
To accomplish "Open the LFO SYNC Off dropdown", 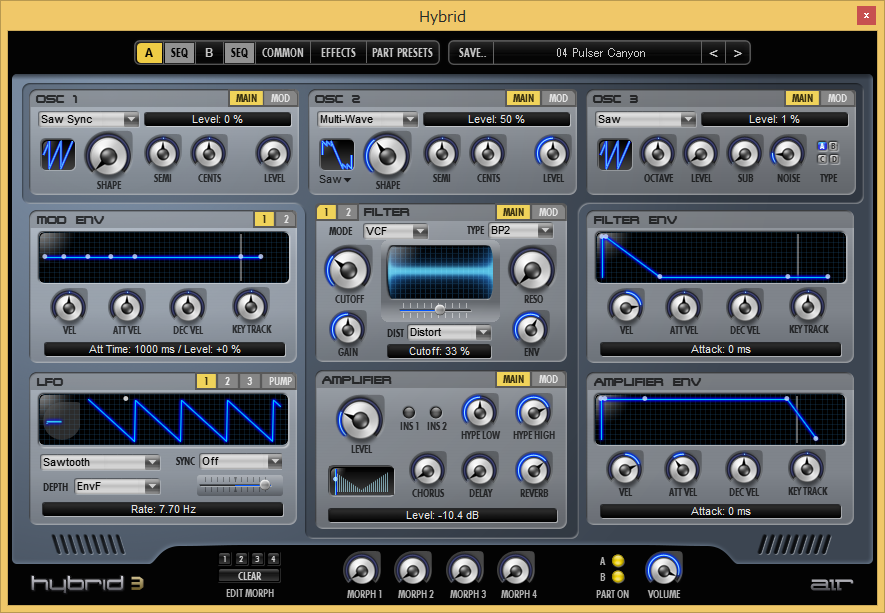I will (241, 461).
